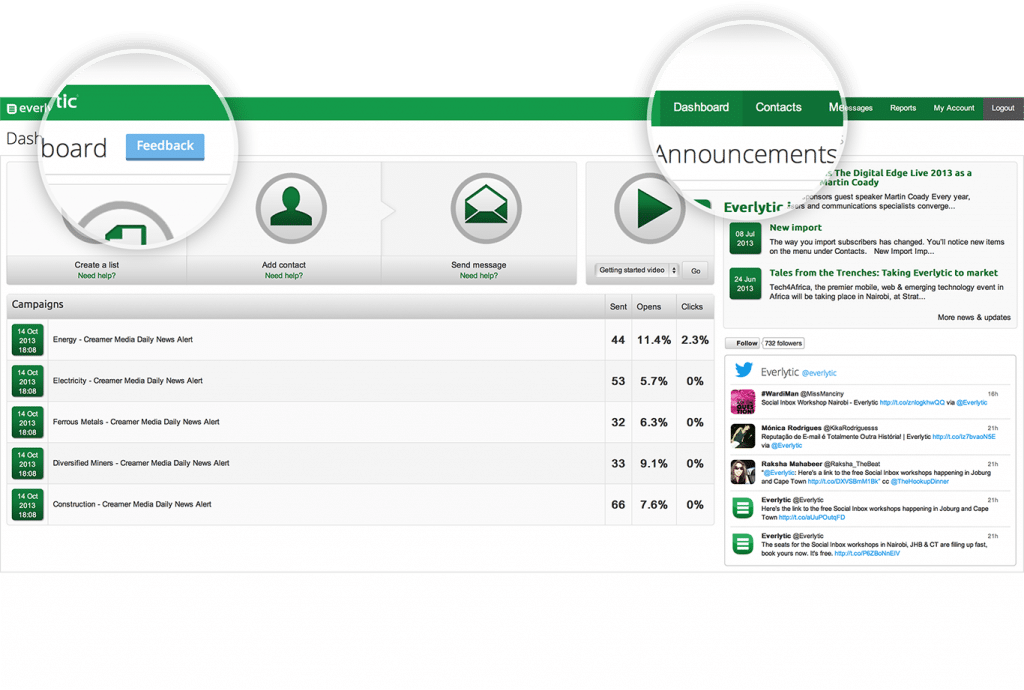
Task: Open Ferrous Metals - Creamer Media Daily News Alert
Action: [136, 422]
